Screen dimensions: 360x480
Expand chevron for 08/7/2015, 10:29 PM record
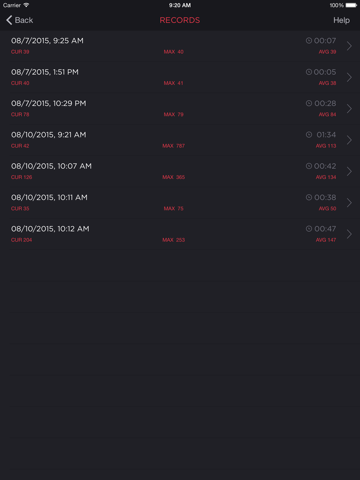[x=349, y=109]
